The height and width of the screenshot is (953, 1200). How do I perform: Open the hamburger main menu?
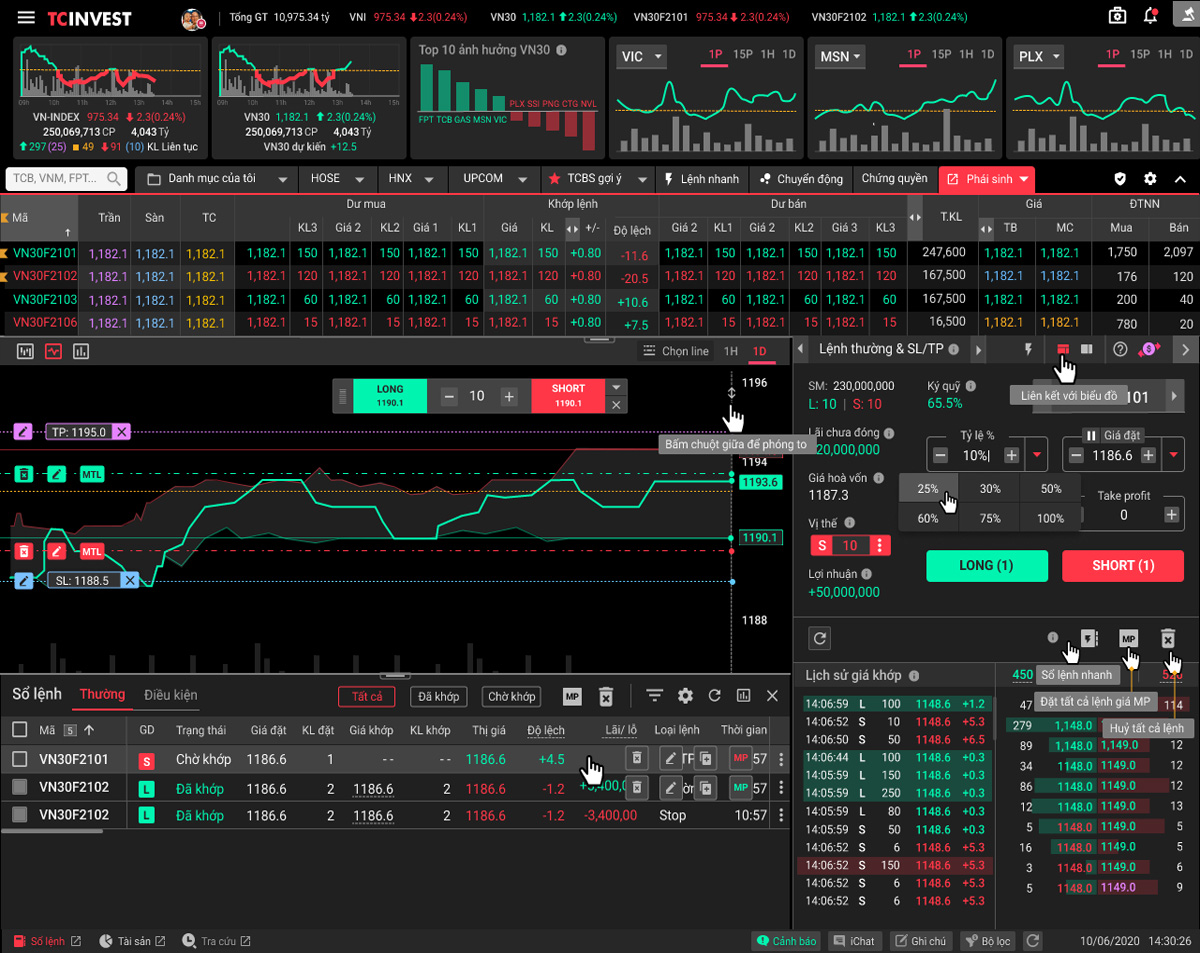tap(26, 18)
